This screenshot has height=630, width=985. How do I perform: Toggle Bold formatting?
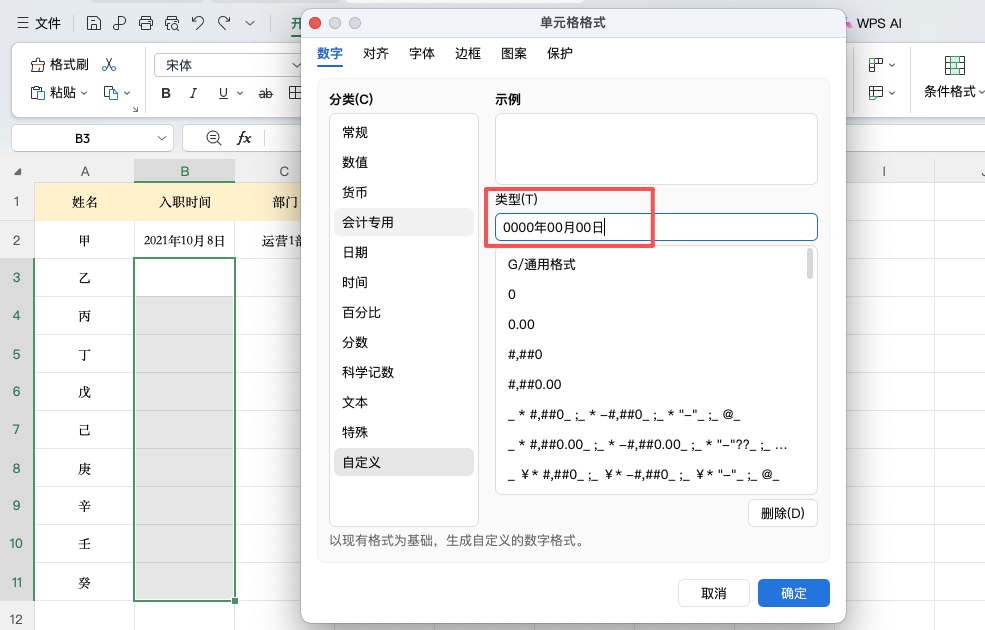(166, 93)
